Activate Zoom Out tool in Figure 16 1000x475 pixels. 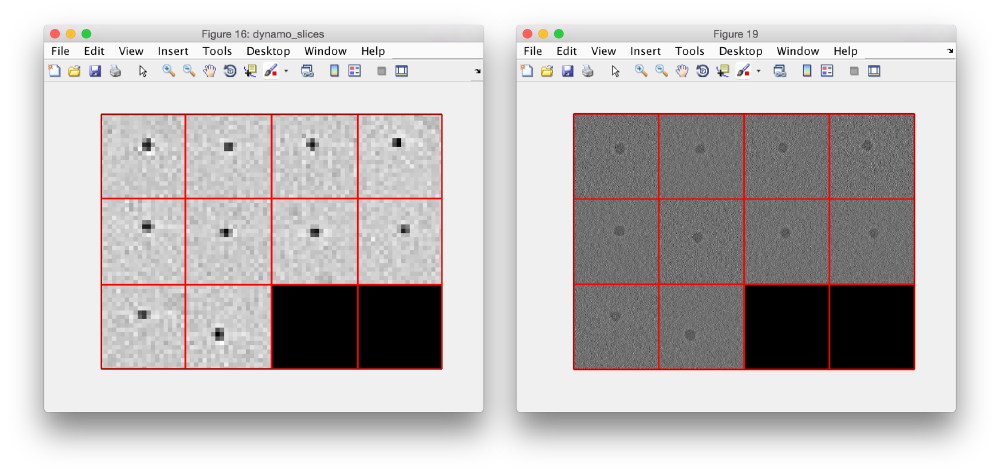189,71
